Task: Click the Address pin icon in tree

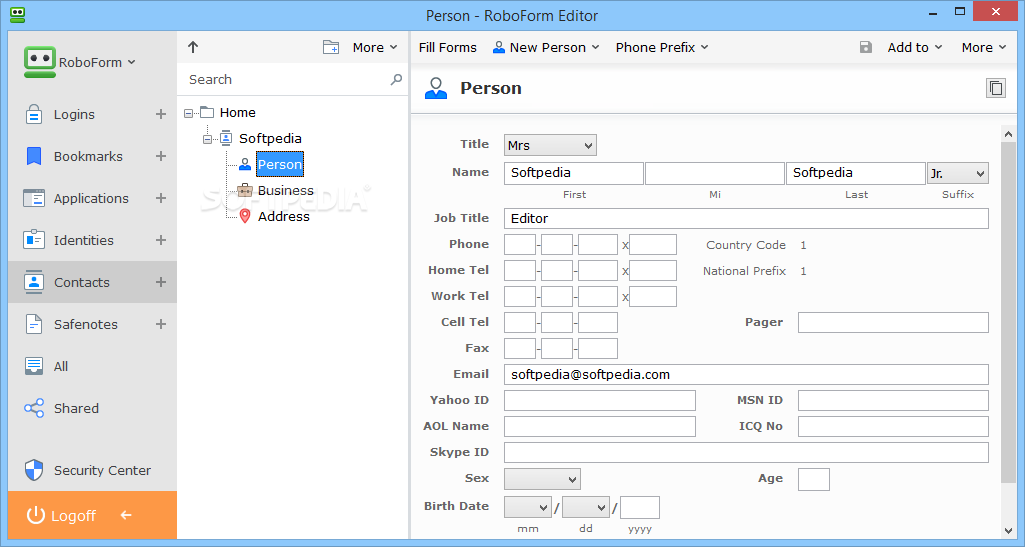Action: (x=245, y=216)
